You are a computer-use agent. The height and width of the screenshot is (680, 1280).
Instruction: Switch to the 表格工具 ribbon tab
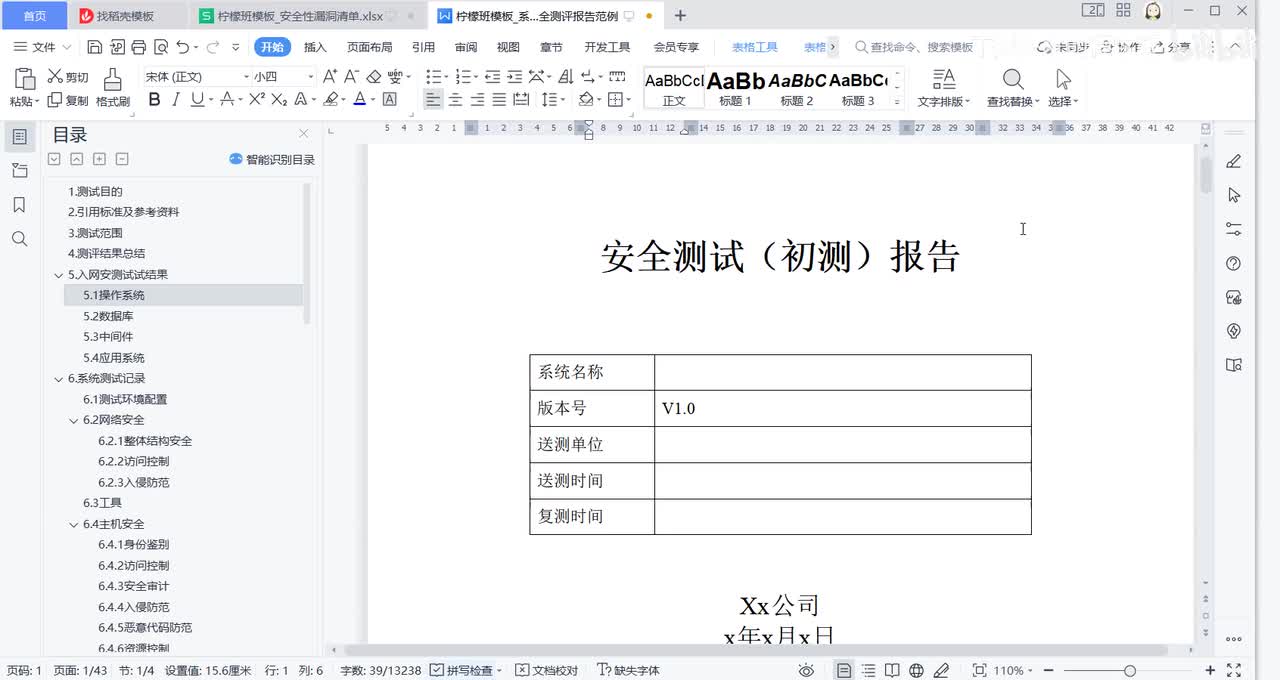pyautogui.click(x=754, y=47)
